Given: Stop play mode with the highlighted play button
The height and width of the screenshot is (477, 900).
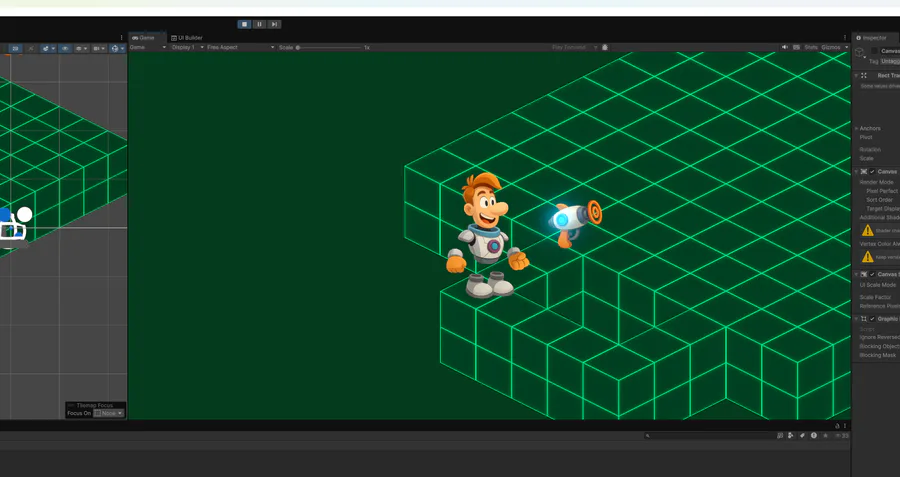Looking at the screenshot, I should coord(245,24).
